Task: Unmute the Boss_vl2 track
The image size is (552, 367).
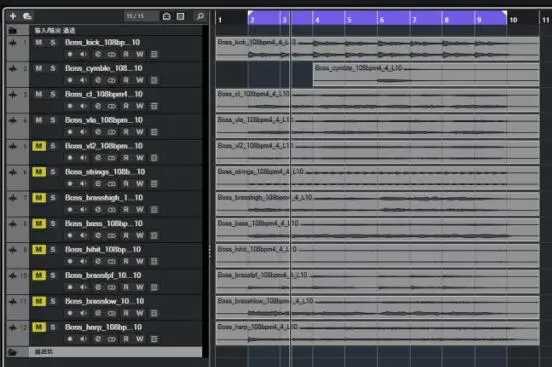Action: (x=39, y=146)
